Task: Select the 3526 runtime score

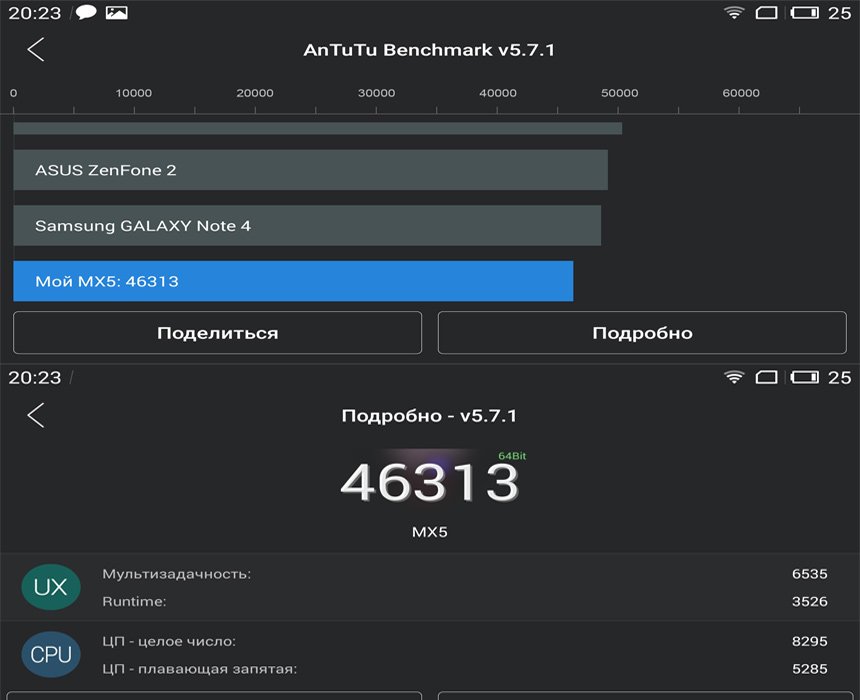Action: [x=810, y=601]
